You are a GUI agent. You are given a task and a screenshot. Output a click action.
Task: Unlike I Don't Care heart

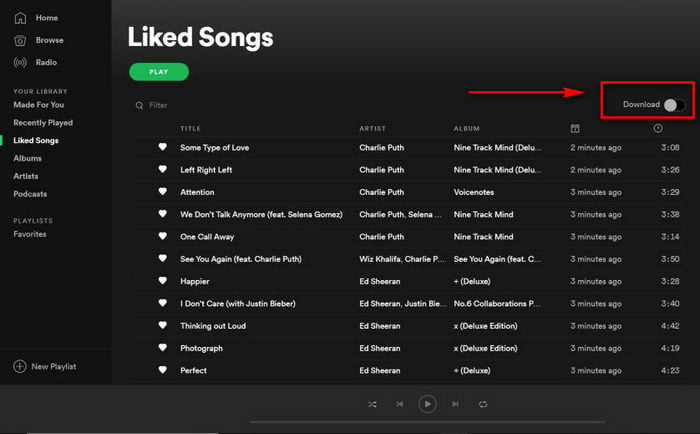click(162, 303)
